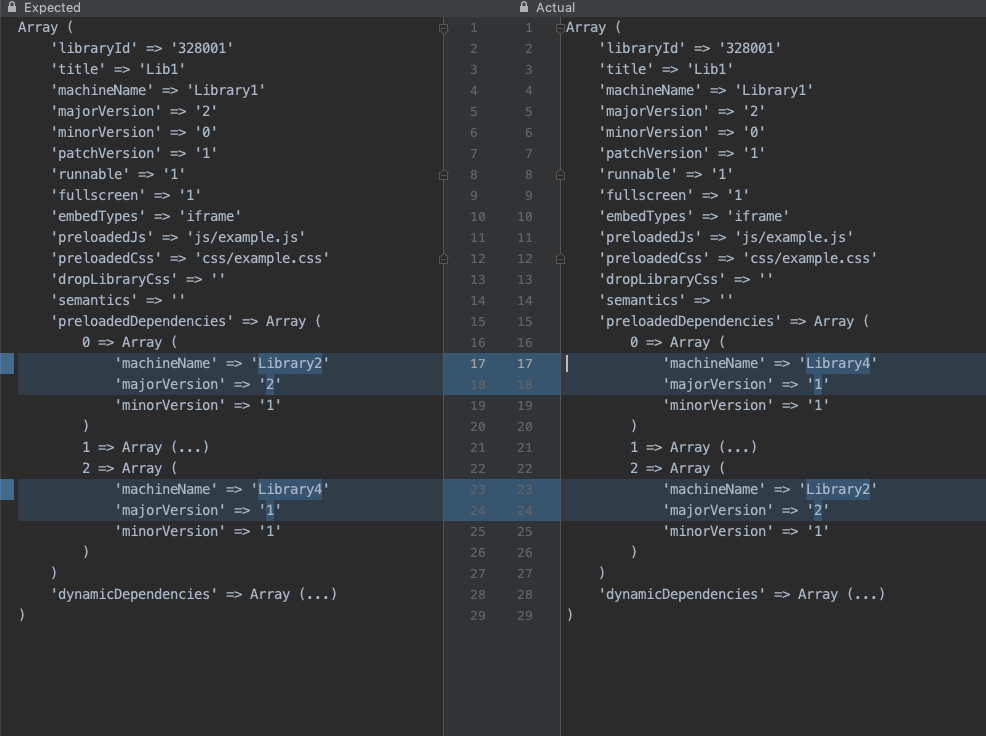Click 'patchVersion' => '1' in Actual pane

click(x=682, y=153)
